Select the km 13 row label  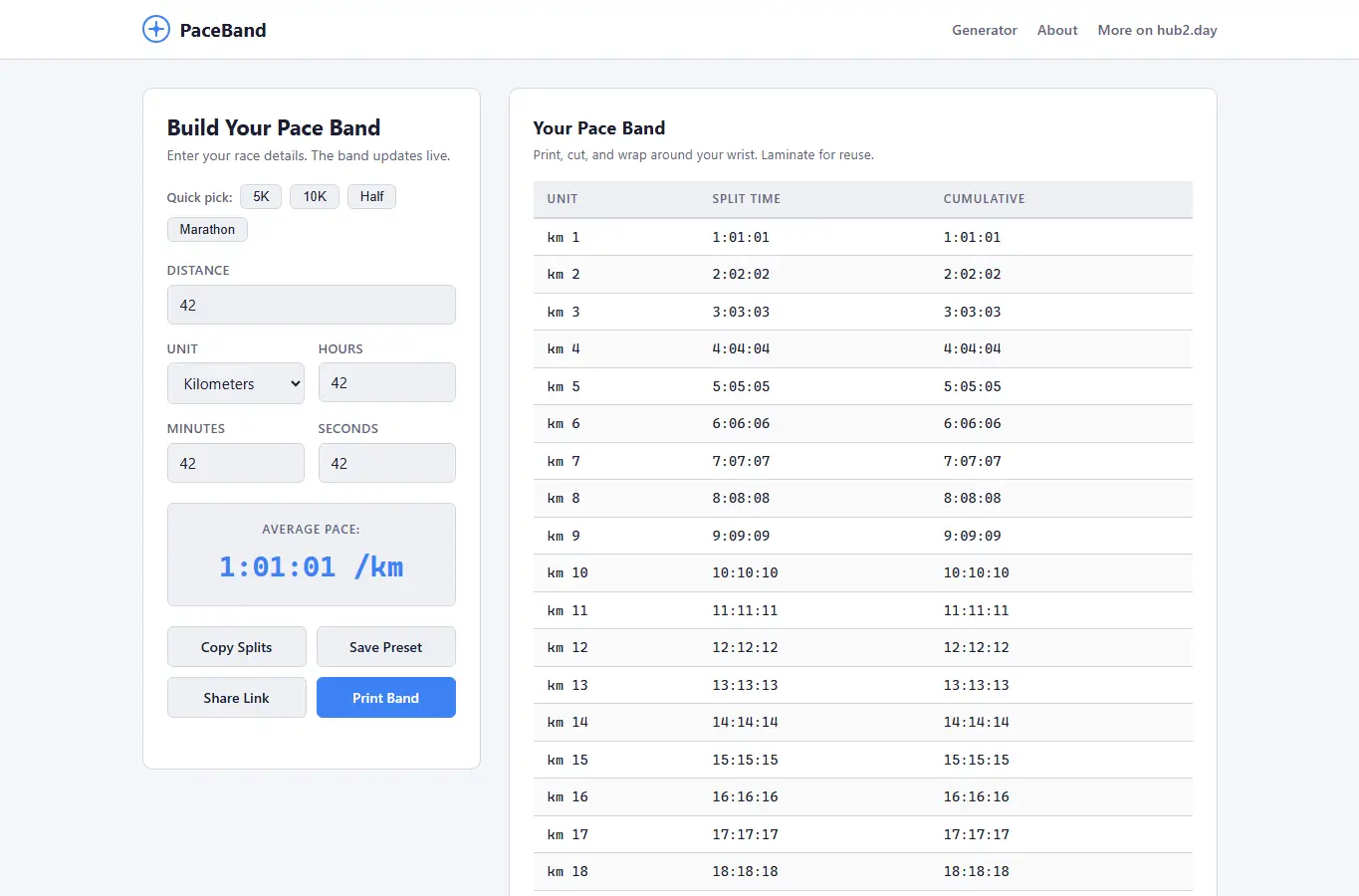coord(567,685)
